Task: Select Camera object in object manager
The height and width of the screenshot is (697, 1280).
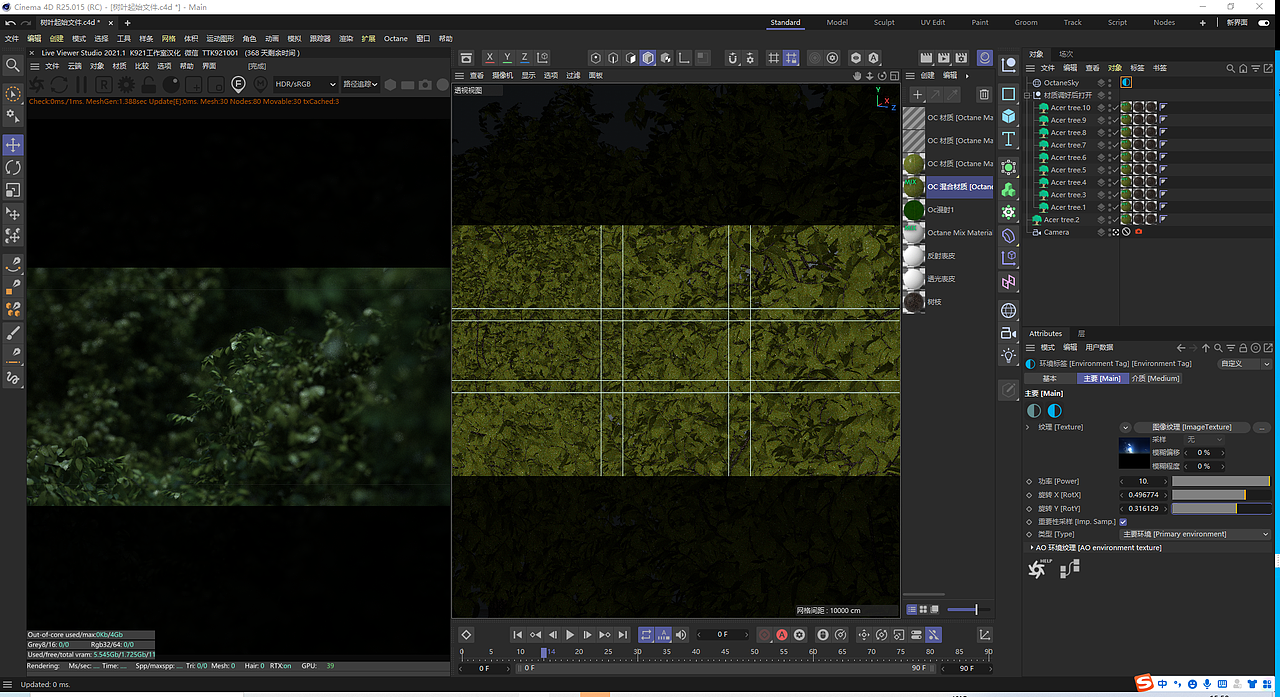Action: click(1056, 232)
